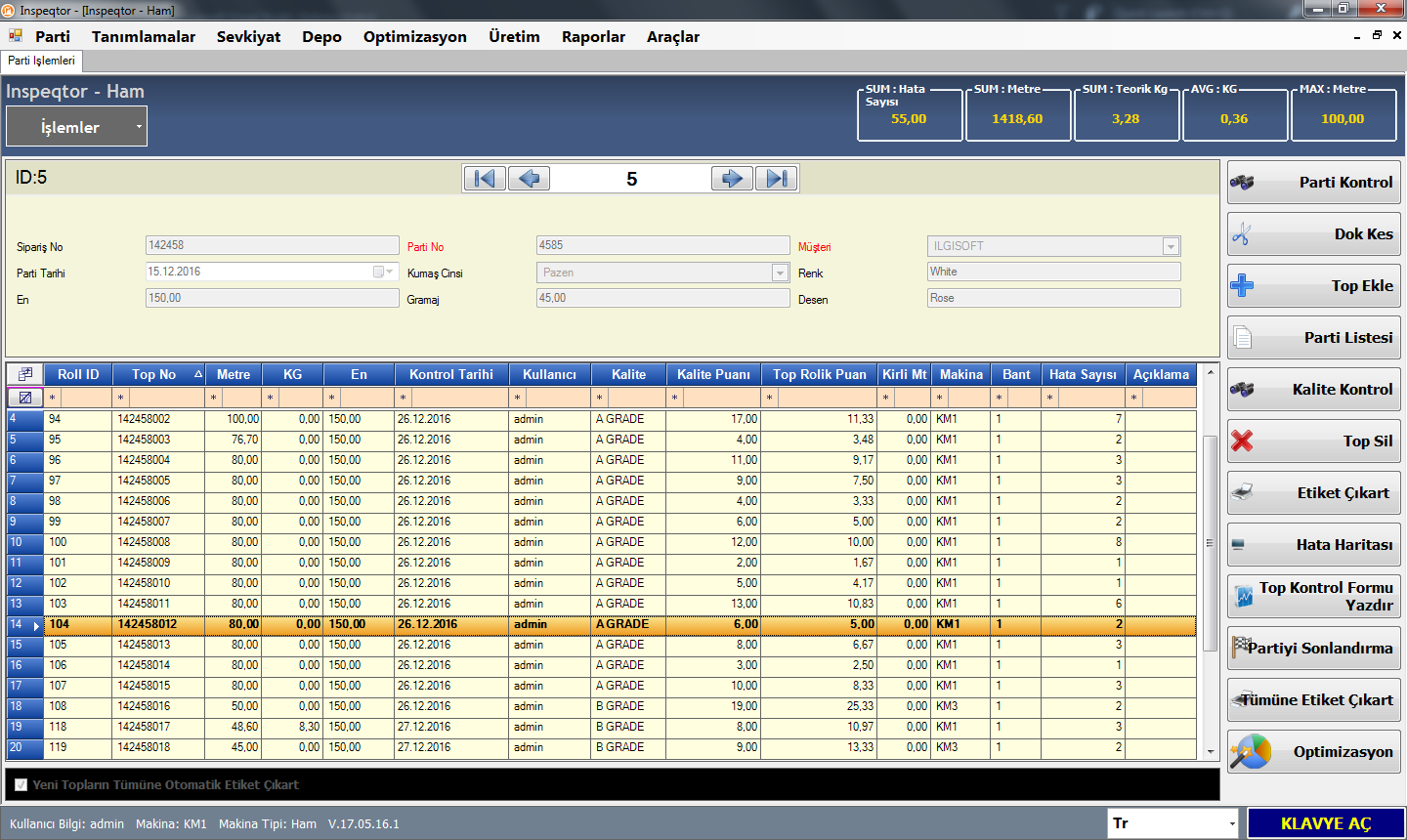The image size is (1407, 840).
Task: Select the row with Top No 142458002
Action: pos(601,419)
